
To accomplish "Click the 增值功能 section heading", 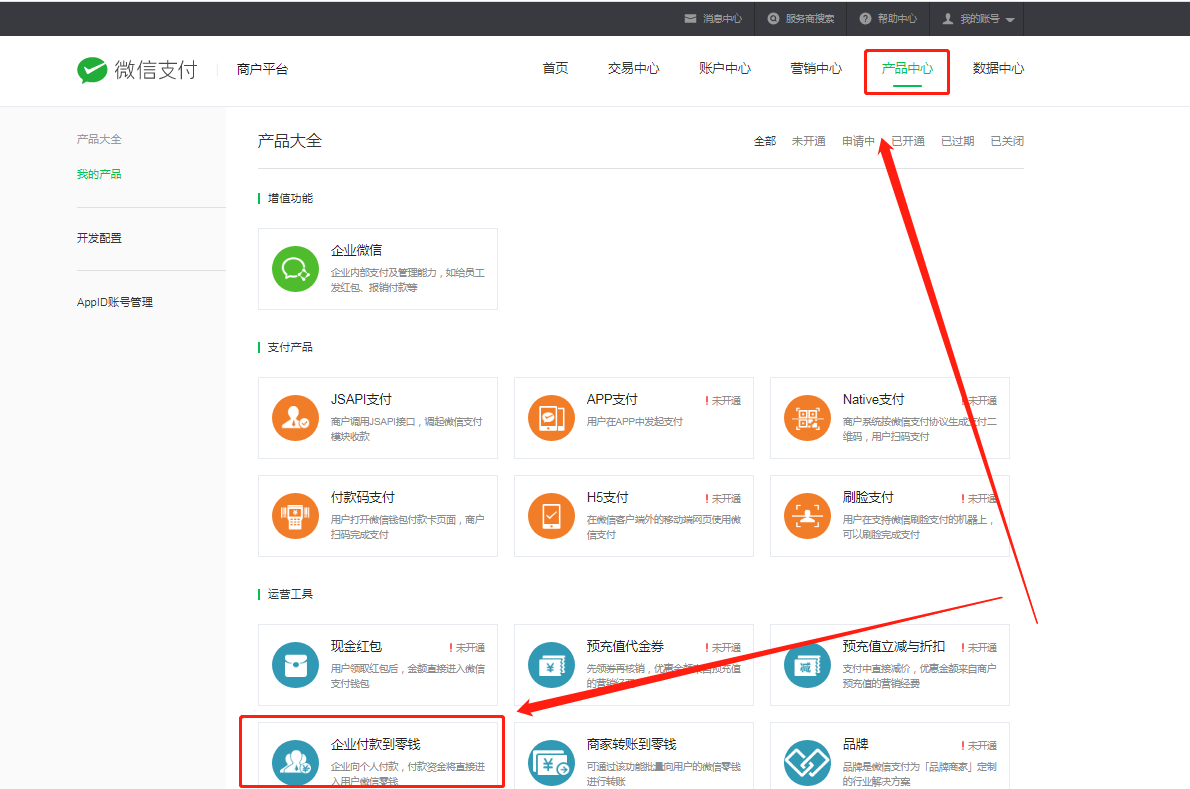I will click(x=290, y=198).
